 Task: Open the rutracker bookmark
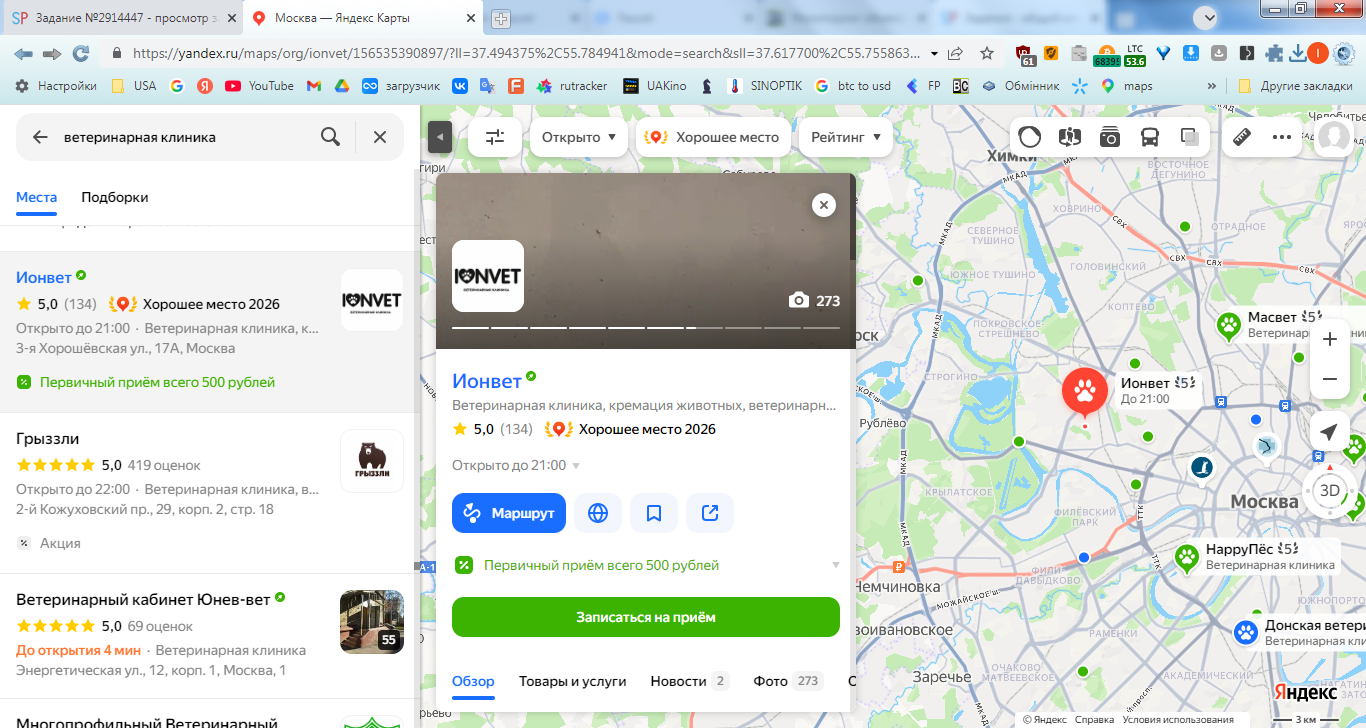tap(572, 86)
